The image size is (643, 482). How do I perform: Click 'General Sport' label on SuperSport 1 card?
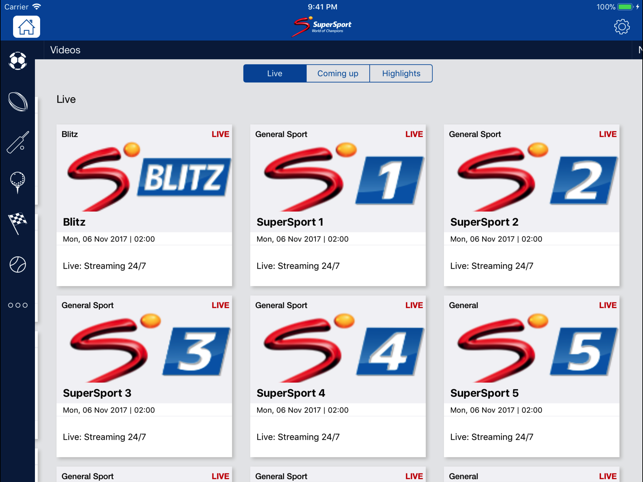click(x=281, y=134)
